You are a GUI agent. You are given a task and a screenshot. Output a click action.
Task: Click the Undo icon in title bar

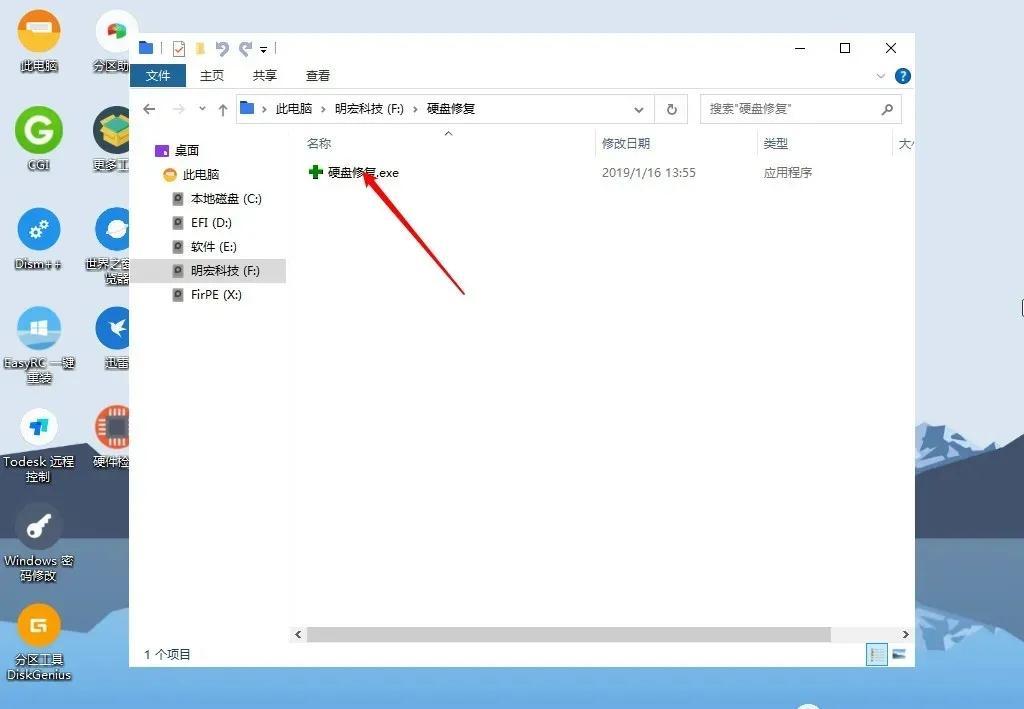pyautogui.click(x=222, y=48)
